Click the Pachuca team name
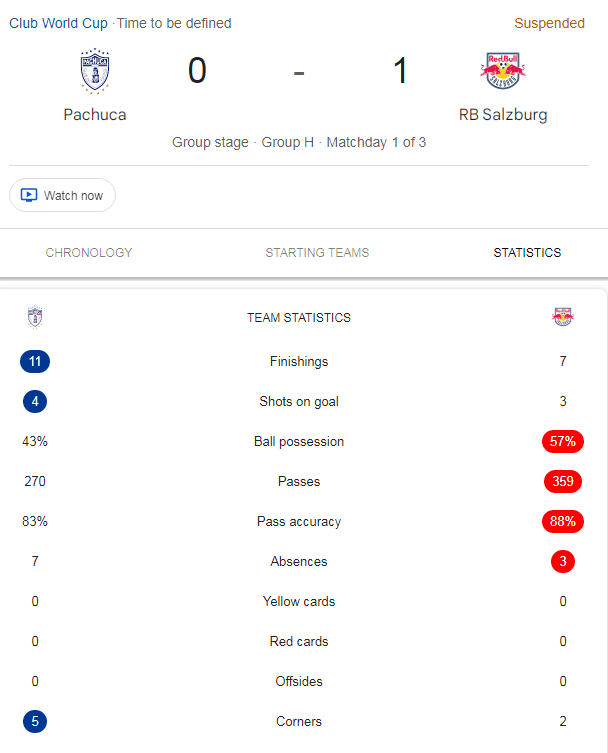This screenshot has width=608, height=753. coord(95,115)
